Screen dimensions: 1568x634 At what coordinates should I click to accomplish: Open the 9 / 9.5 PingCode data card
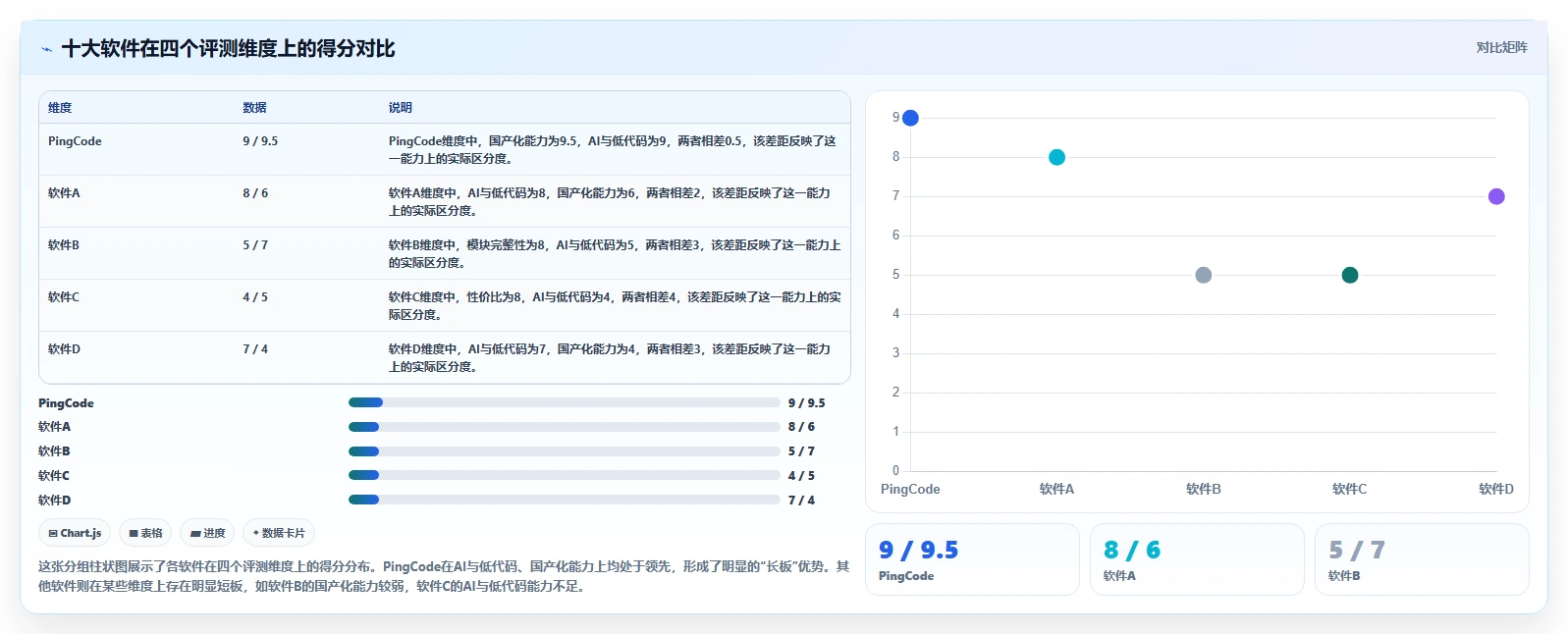(x=972, y=559)
